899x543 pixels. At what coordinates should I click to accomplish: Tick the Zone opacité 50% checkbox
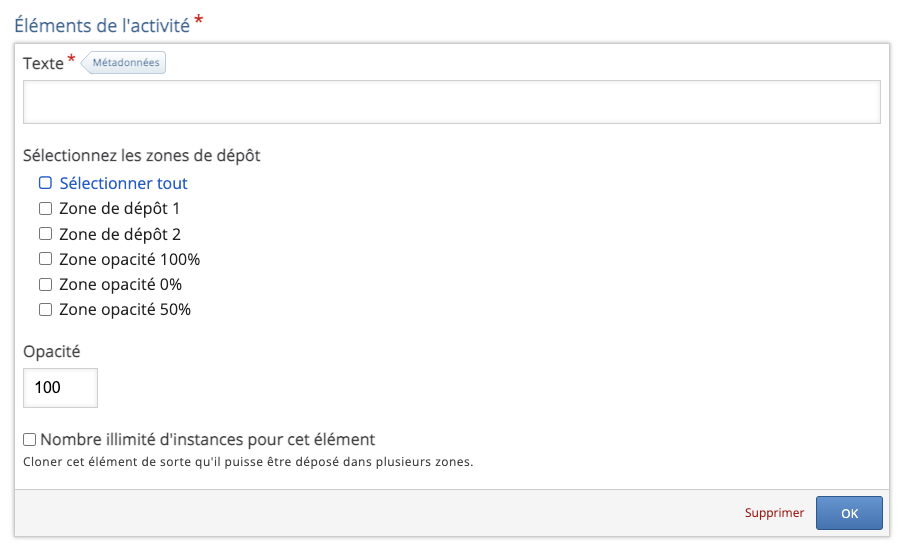click(45, 310)
